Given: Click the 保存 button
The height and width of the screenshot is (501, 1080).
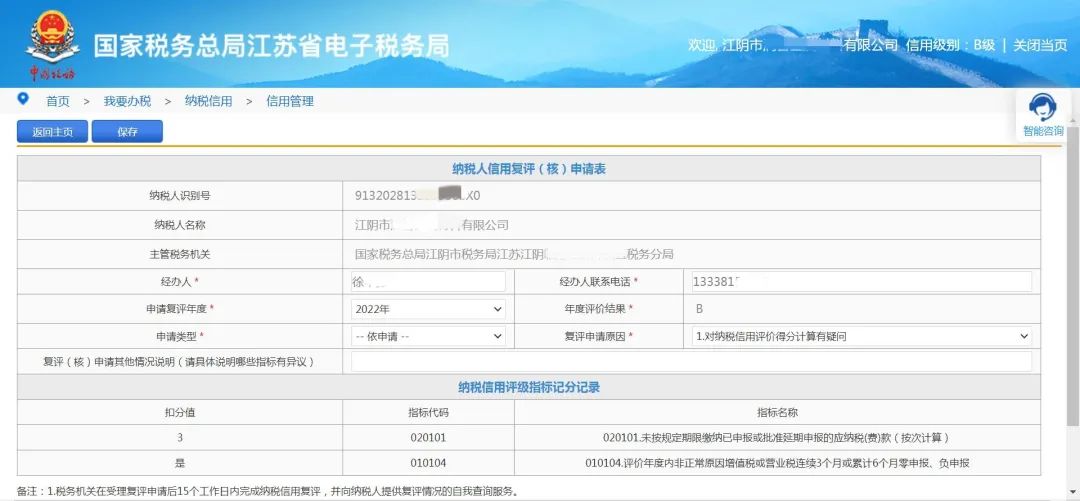Looking at the screenshot, I should tap(127, 132).
